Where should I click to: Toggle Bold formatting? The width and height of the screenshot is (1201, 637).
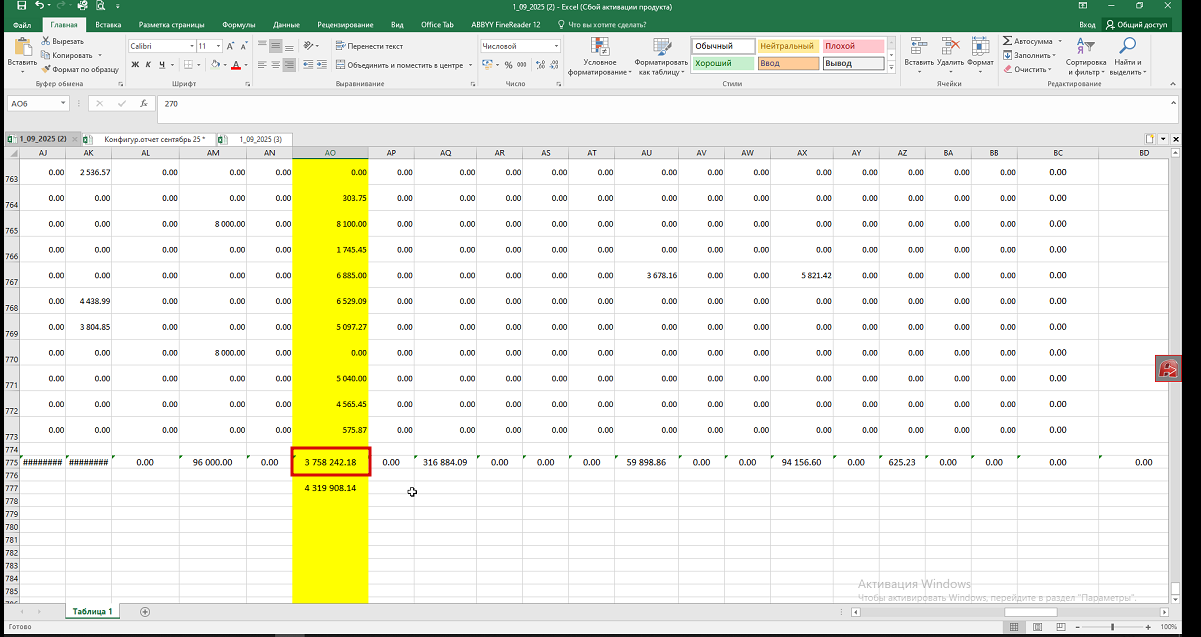click(135, 65)
